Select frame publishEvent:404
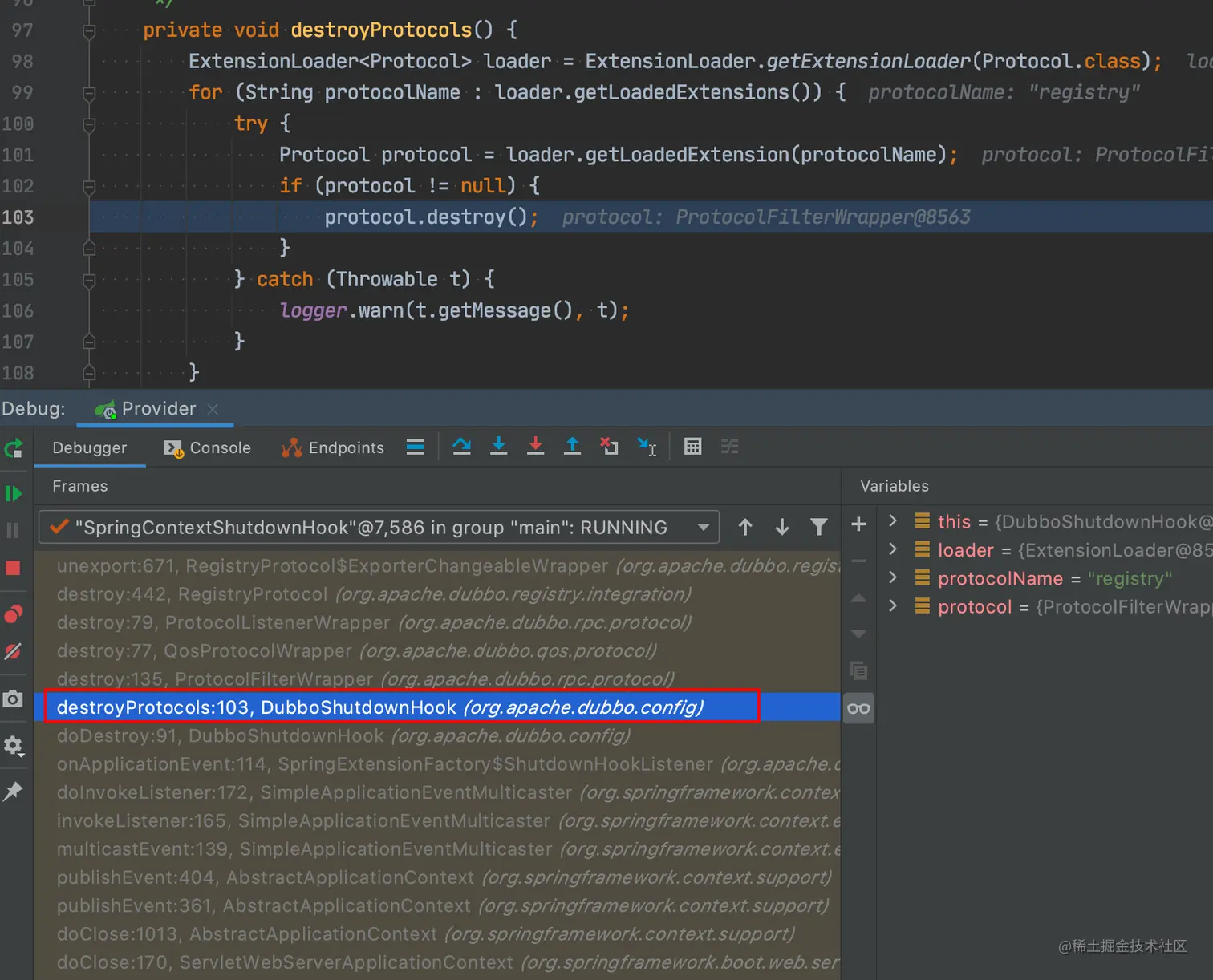This screenshot has height=980, width=1213. pyautogui.click(x=437, y=877)
